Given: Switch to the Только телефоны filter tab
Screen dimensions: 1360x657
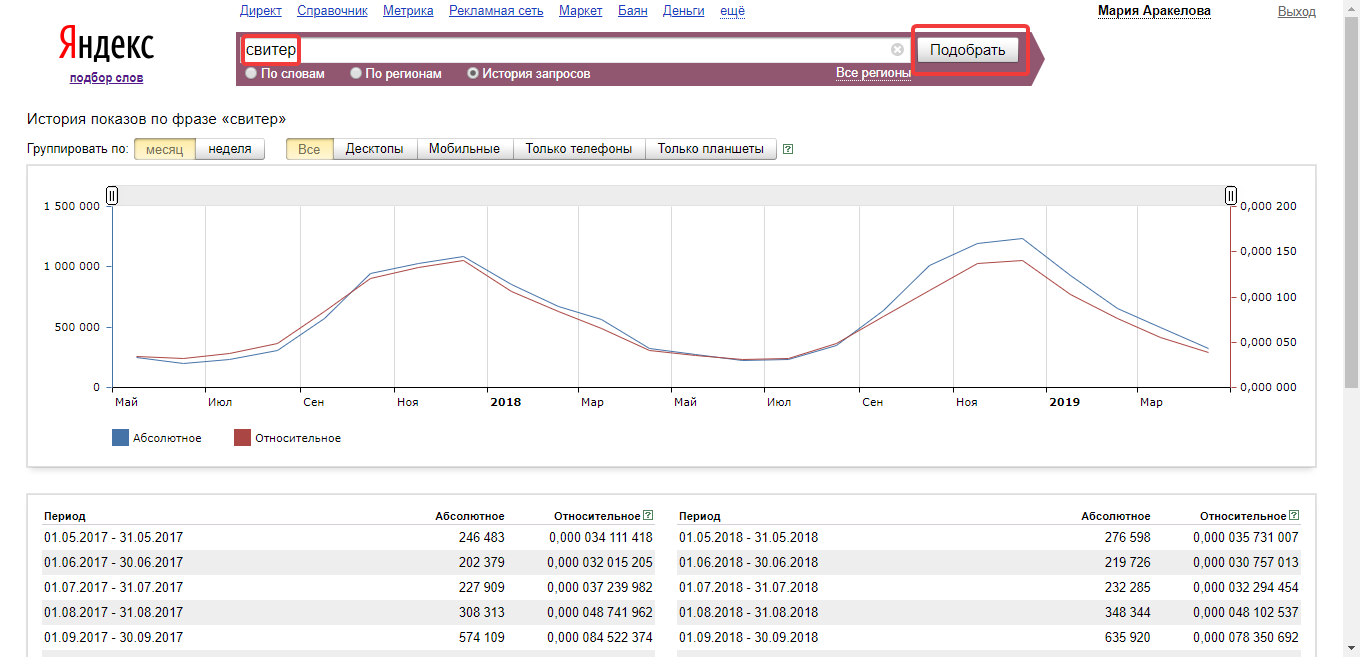Looking at the screenshot, I should click(579, 149).
